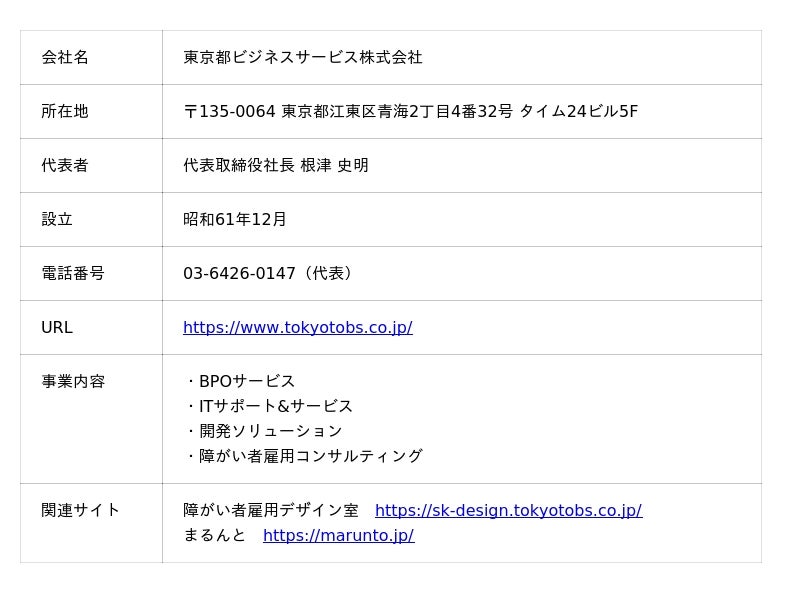This screenshot has height=593, width=800.
Task: Click the ITサポート&サービス list item
Action: tap(275, 407)
